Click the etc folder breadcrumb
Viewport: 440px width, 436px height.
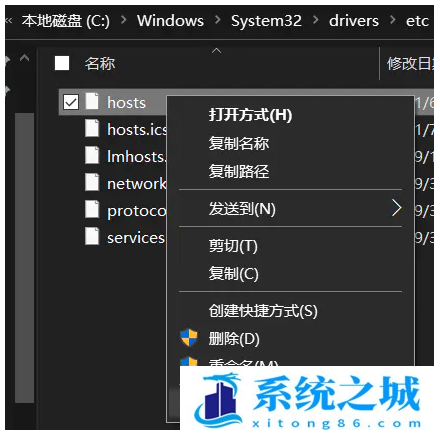tap(417, 21)
